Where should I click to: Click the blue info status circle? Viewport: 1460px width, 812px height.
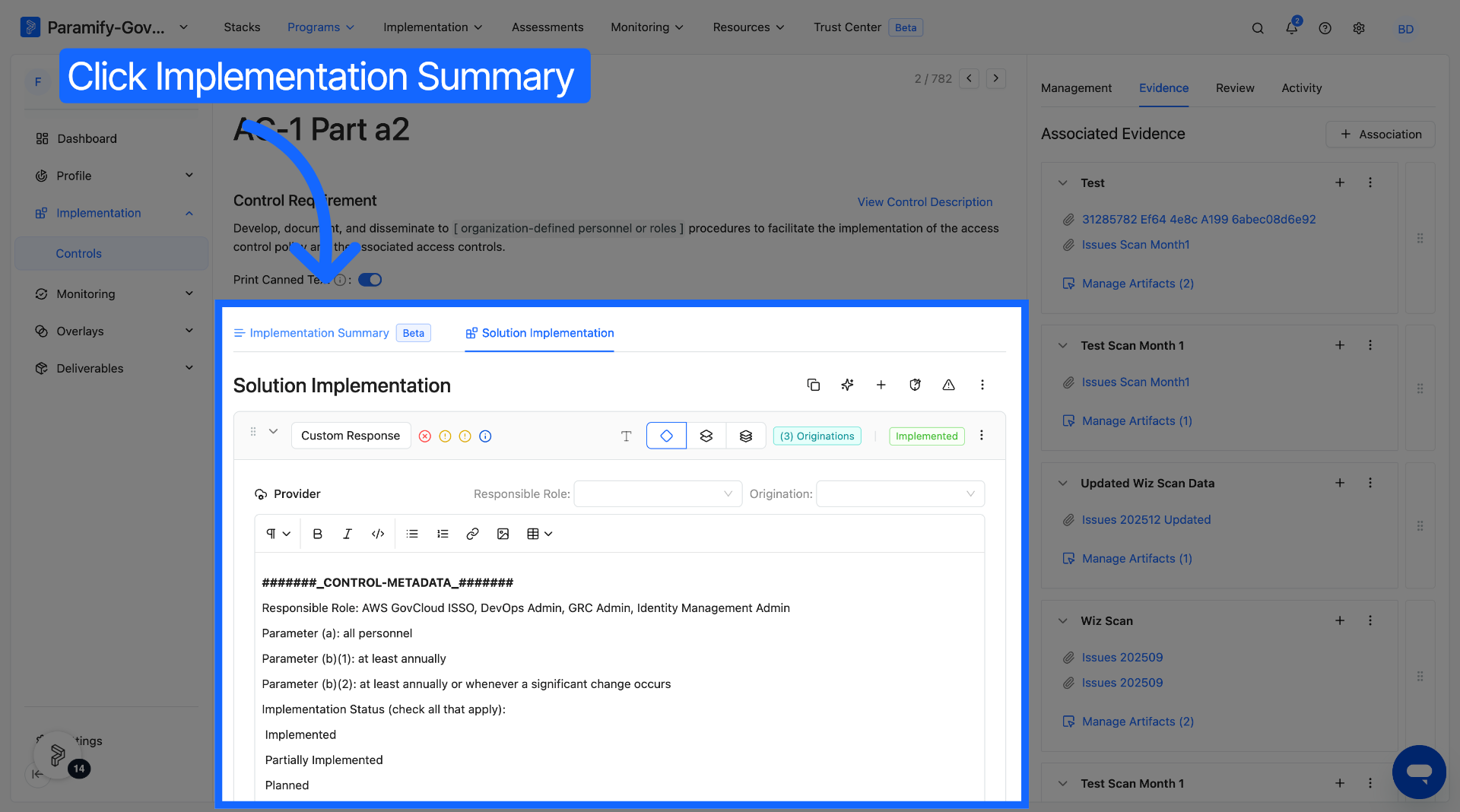485,436
